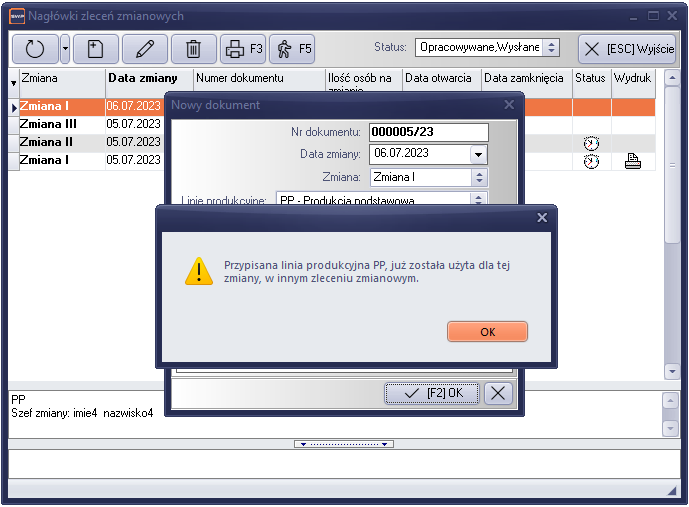Click the printer F3 button
This screenshot has height=507, width=689.
click(x=243, y=48)
